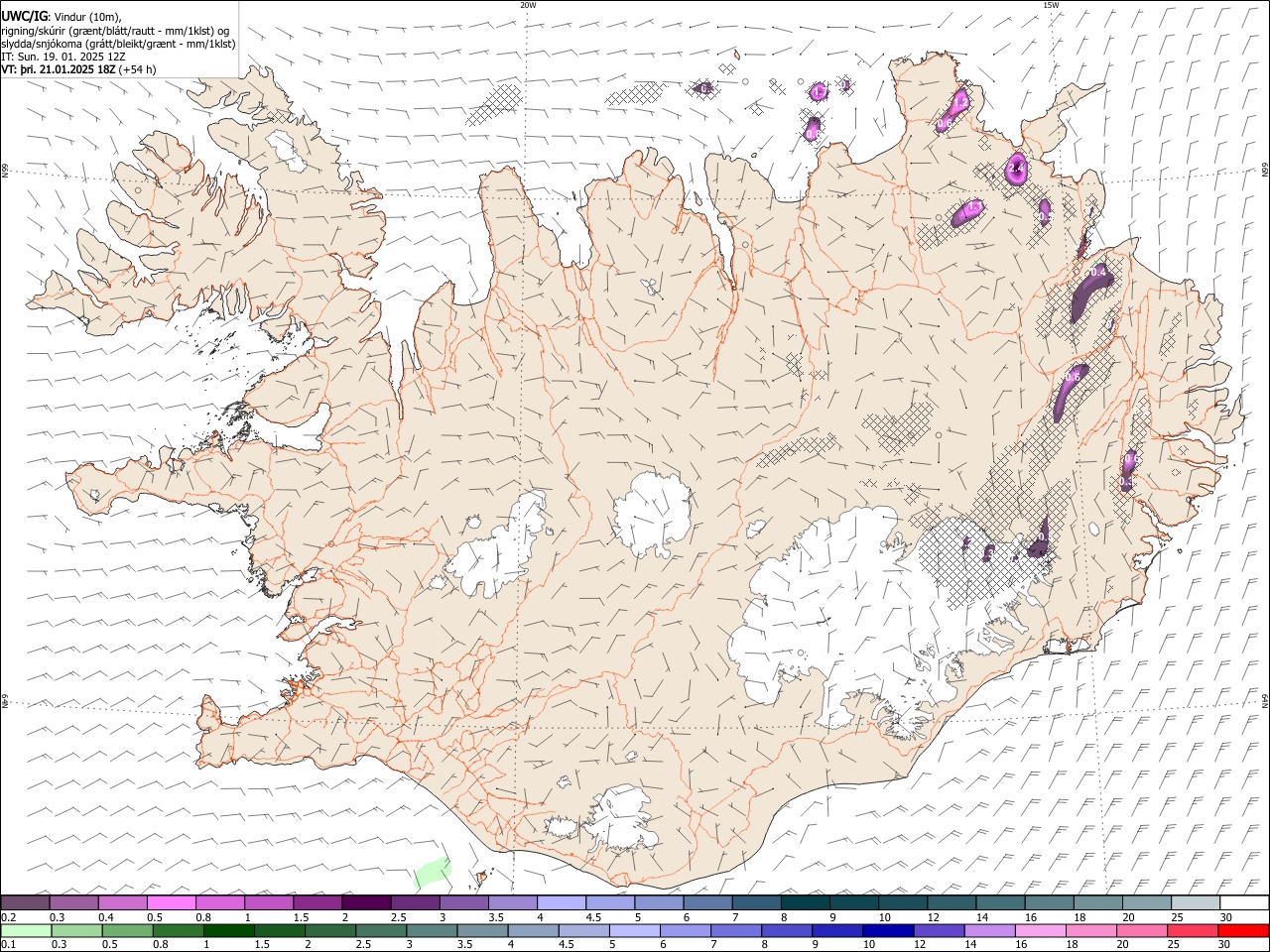Viewport: 1270px width, 952px height.
Task: Click the '15W' longitude label
Action: pyautogui.click(x=1051, y=5)
